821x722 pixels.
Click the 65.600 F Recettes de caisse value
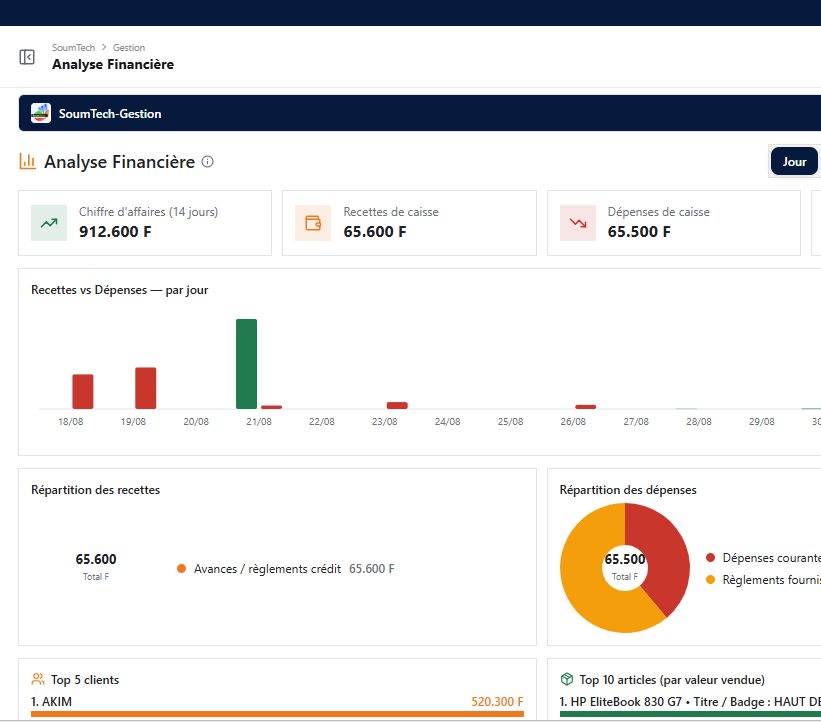375,231
